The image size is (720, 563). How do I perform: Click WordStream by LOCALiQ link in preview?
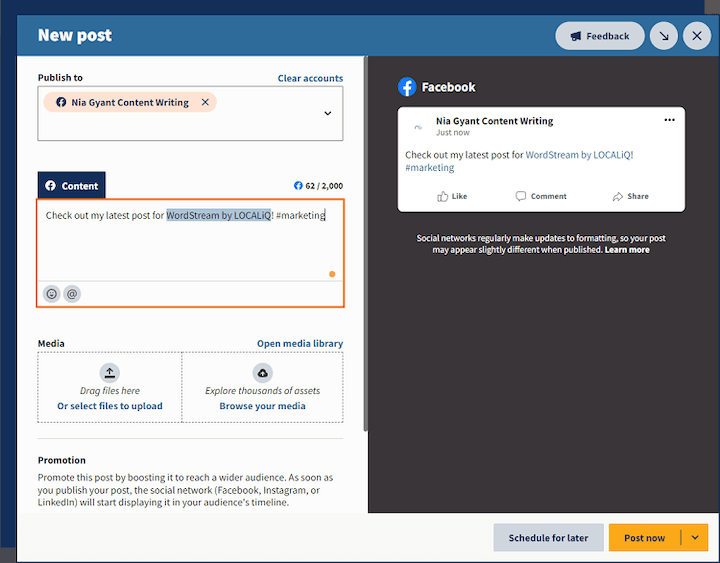point(578,155)
